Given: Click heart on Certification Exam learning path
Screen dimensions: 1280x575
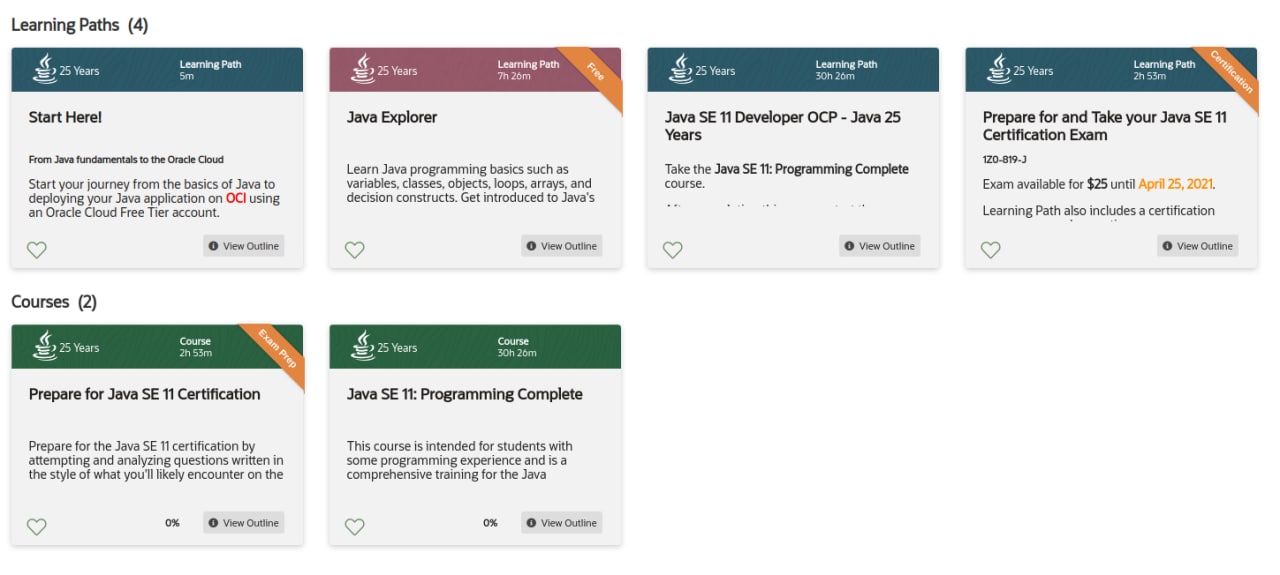Looking at the screenshot, I should coord(991,250).
